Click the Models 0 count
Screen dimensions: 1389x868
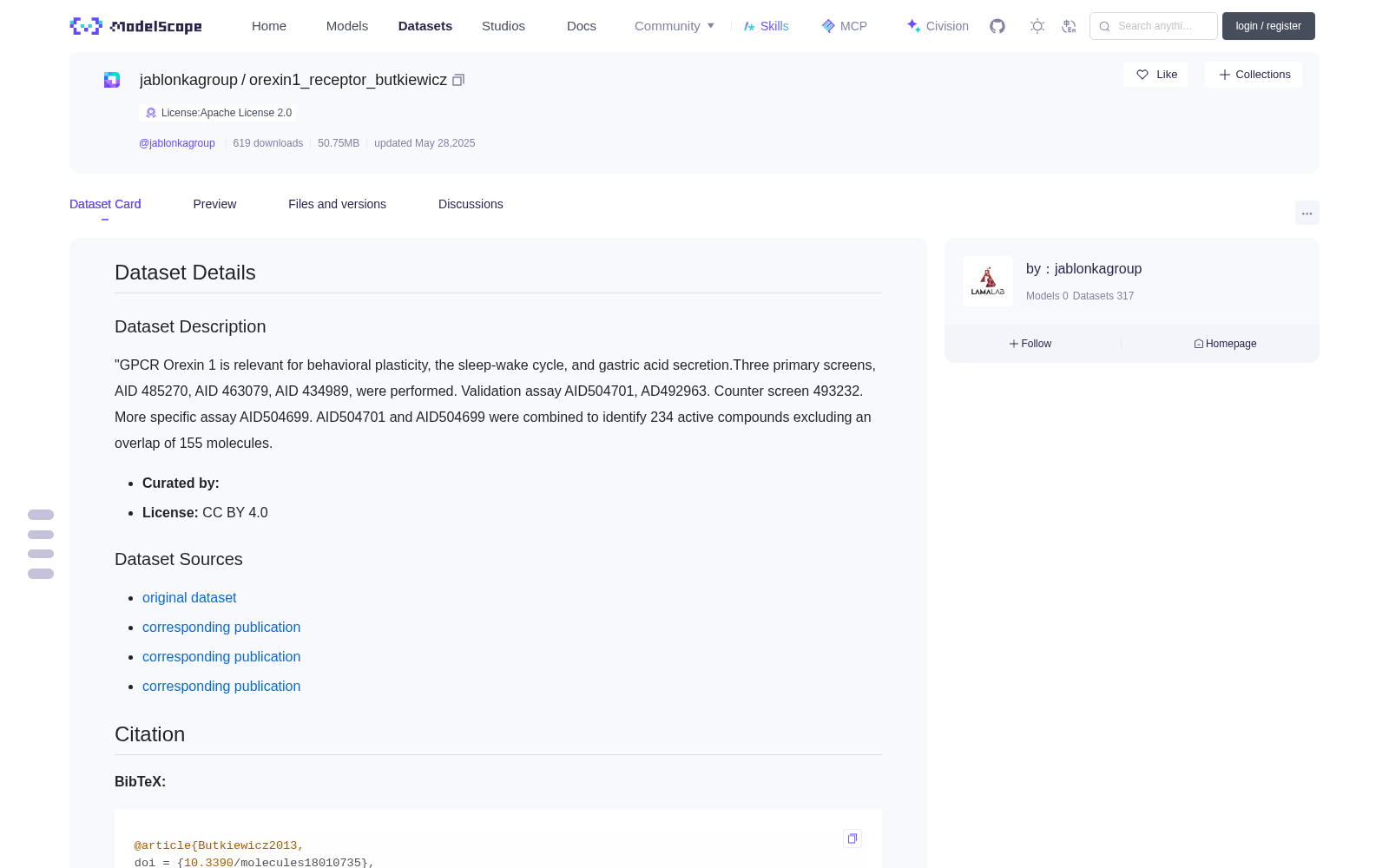[x=1047, y=296]
